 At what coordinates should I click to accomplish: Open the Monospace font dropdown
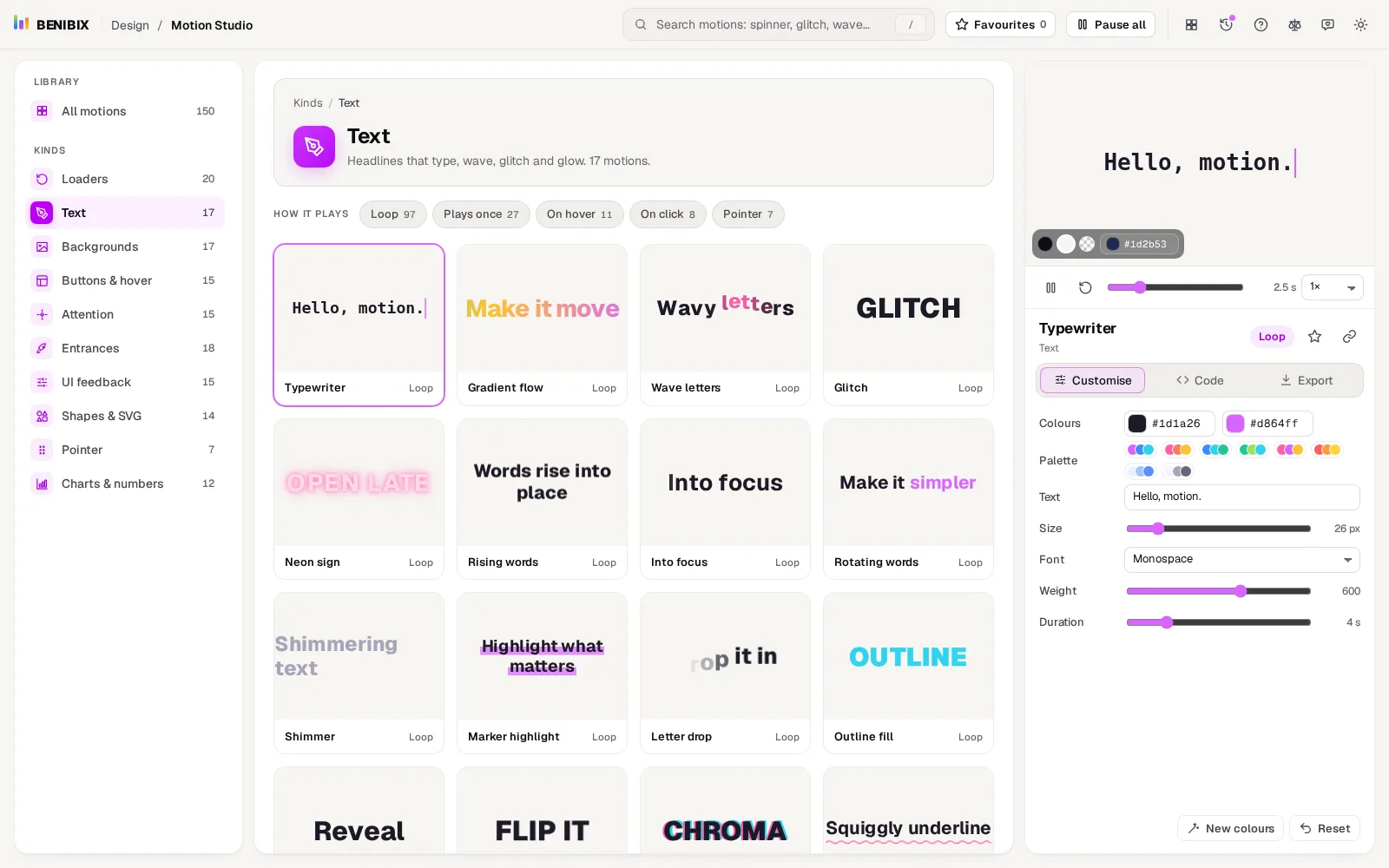click(1241, 560)
